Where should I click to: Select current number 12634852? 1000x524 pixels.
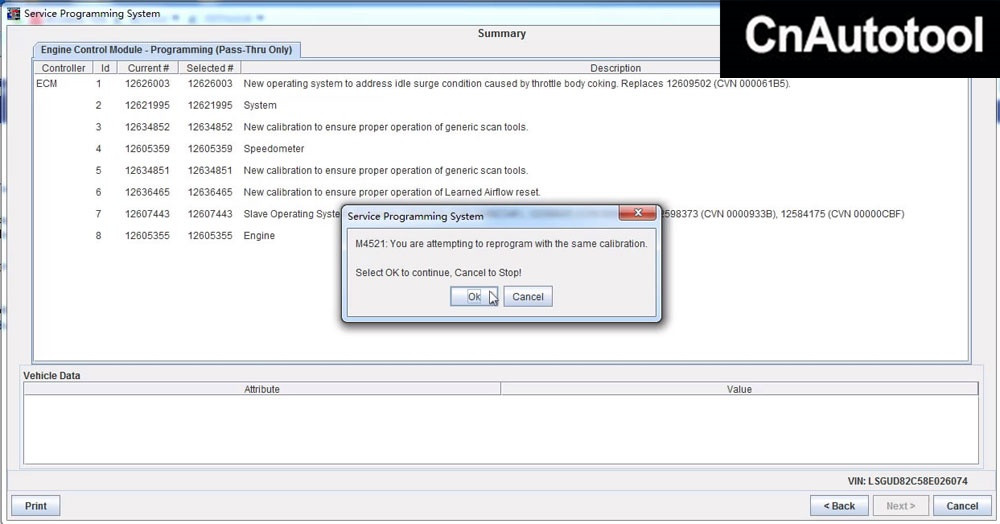pos(147,127)
